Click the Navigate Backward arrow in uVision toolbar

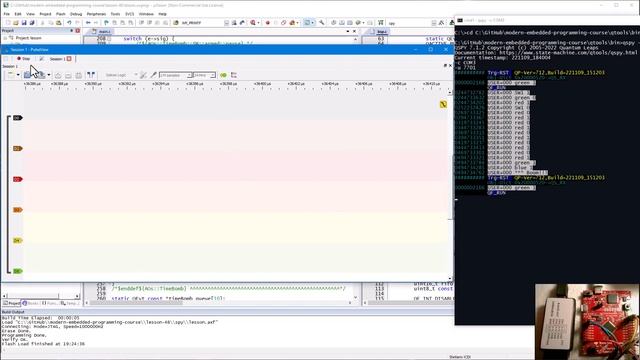[88, 23]
